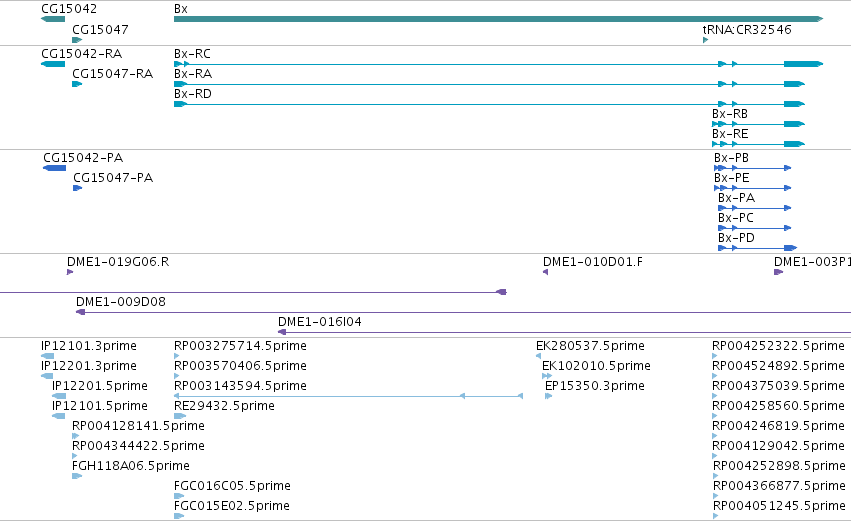This screenshot has width=851, height=521.
Task: Click the EK102010.5prime label
Action: 596,366
